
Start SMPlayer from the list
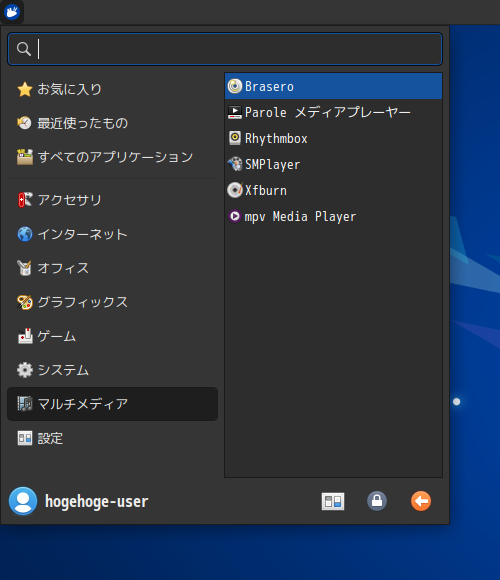tap(333, 164)
